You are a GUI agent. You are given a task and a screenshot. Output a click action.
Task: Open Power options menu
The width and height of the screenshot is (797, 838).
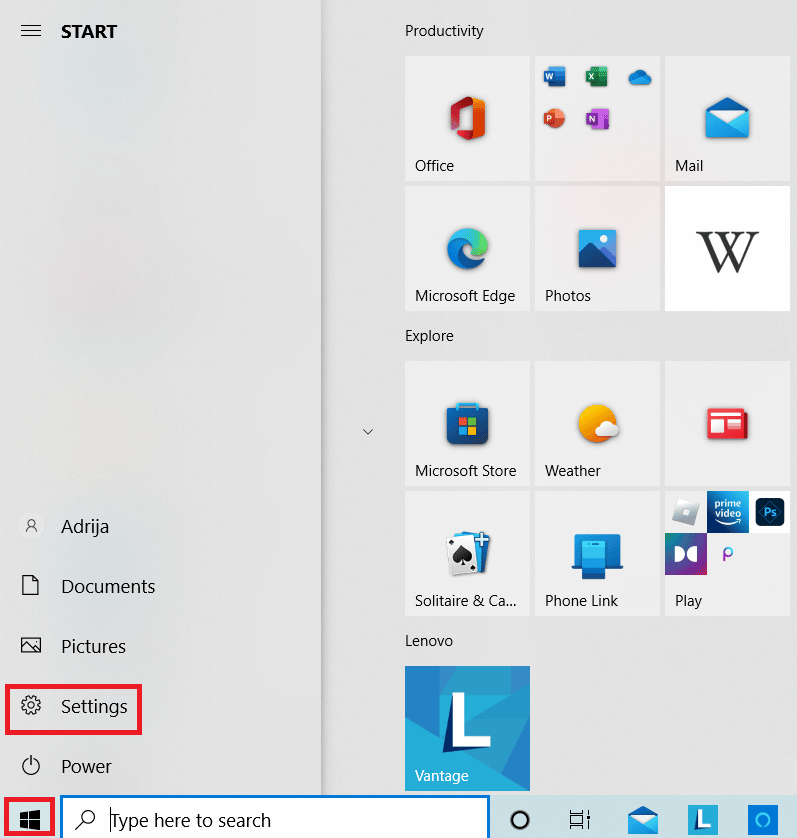(66, 766)
